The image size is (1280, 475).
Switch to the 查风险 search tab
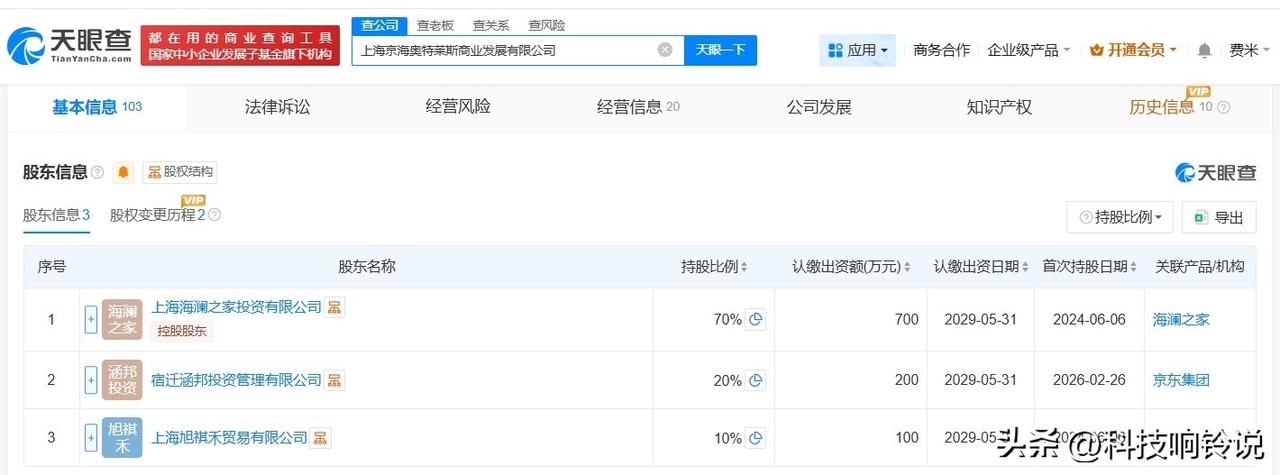547,25
